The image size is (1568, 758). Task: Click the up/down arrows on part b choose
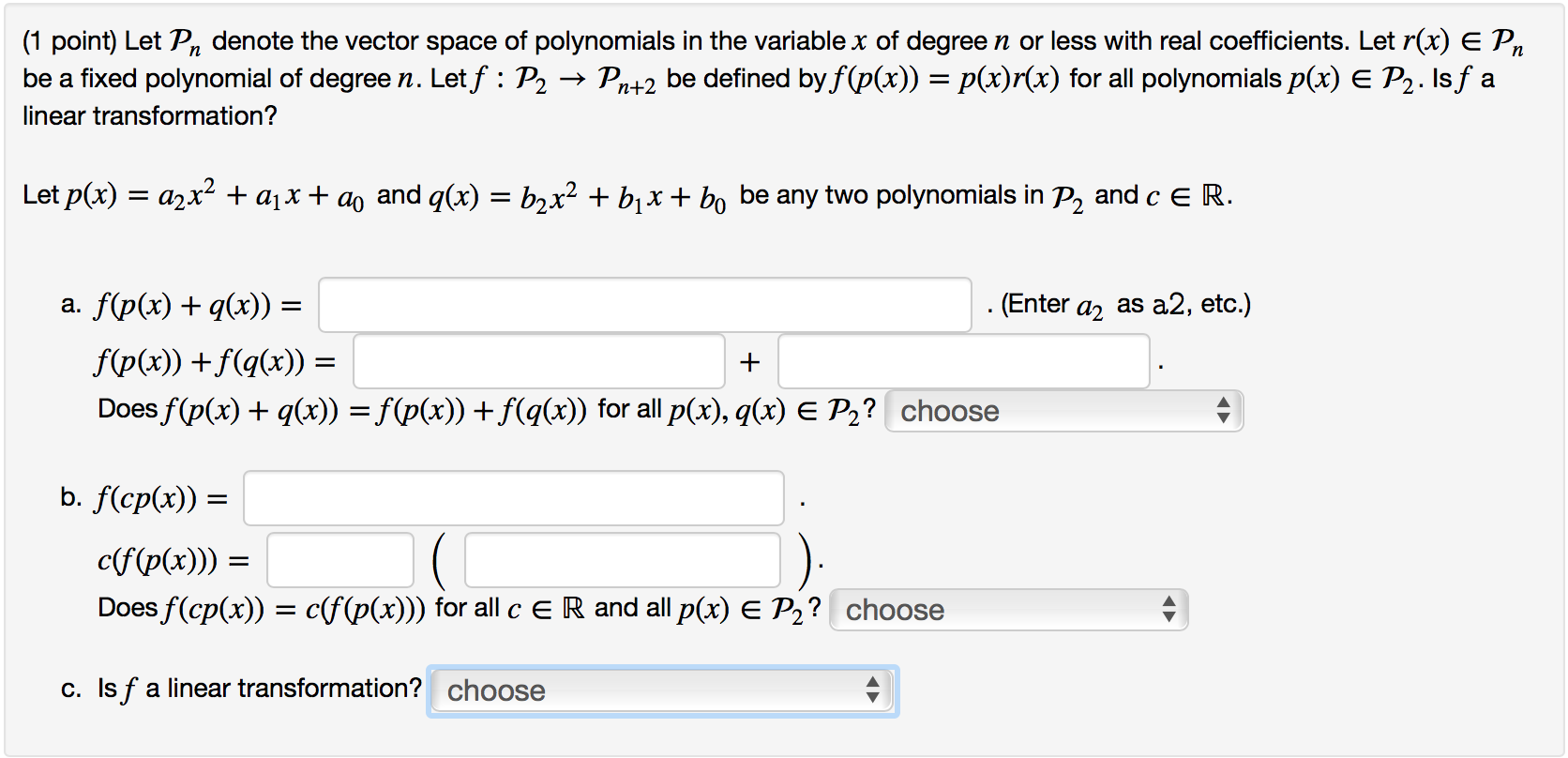pos(1168,610)
